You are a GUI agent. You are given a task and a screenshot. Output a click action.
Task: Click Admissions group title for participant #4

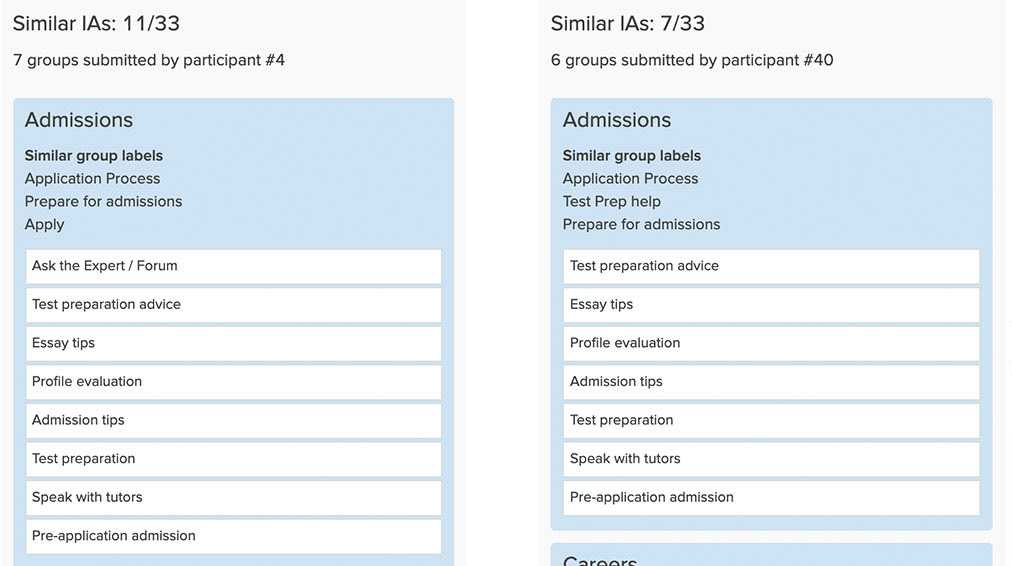point(79,120)
